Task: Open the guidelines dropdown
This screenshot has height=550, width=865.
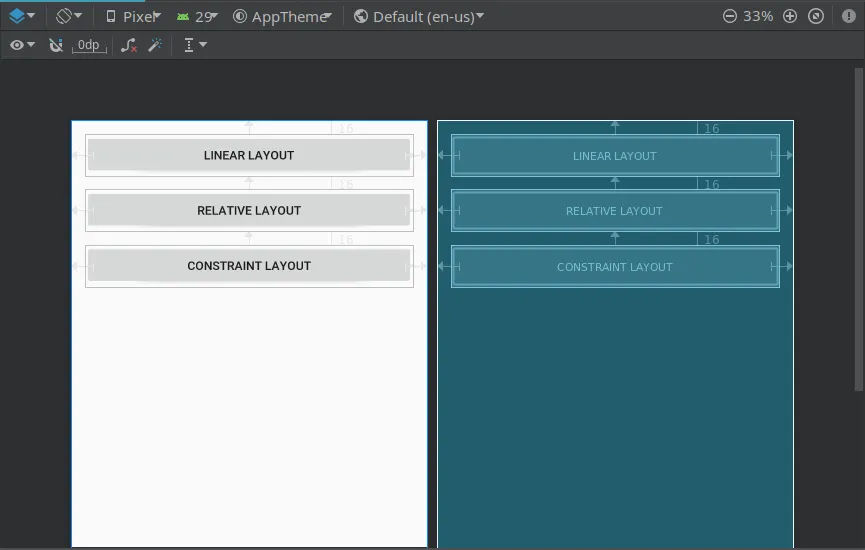Action: pos(195,45)
